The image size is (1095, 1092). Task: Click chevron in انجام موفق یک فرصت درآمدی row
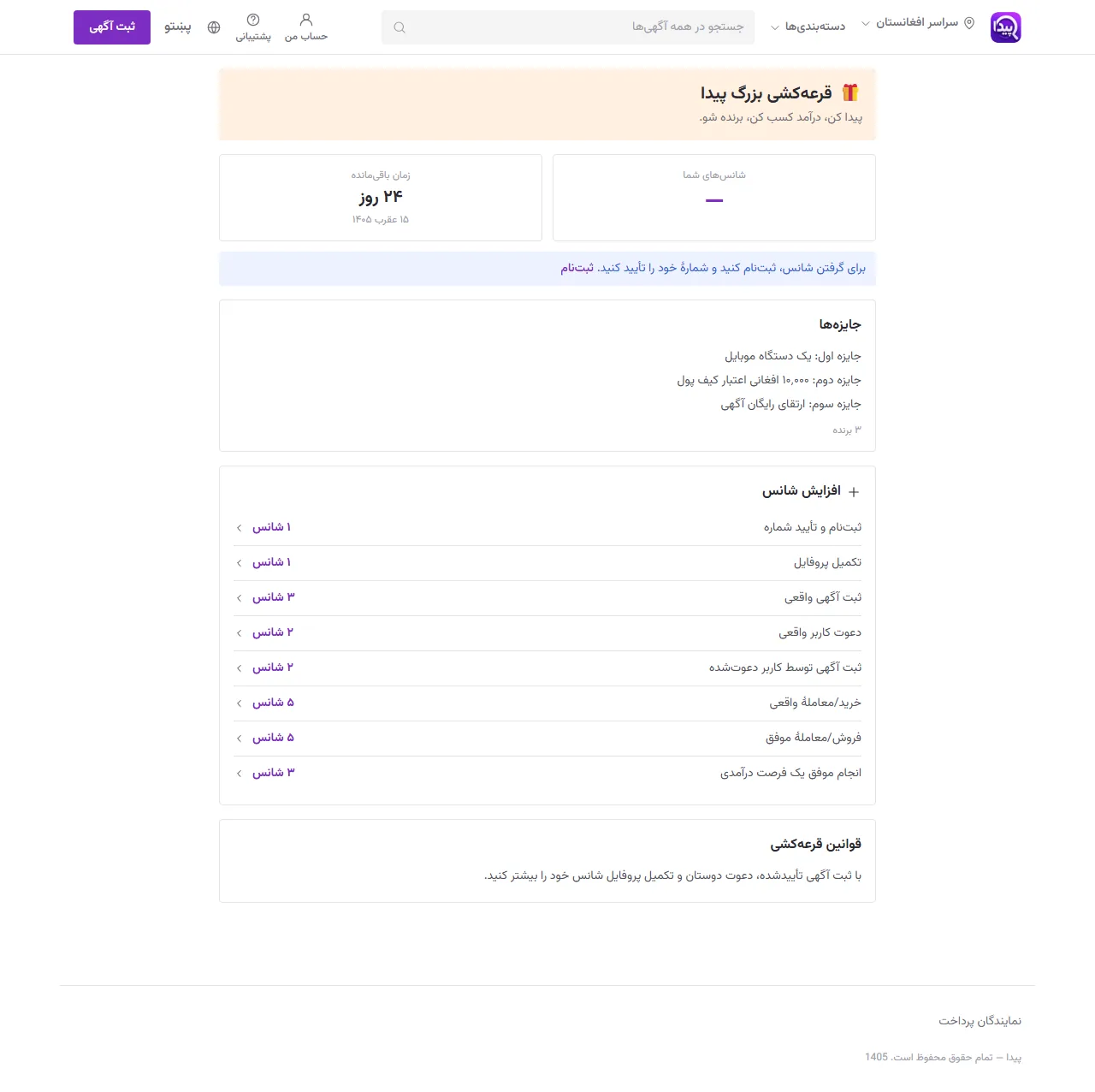(239, 774)
